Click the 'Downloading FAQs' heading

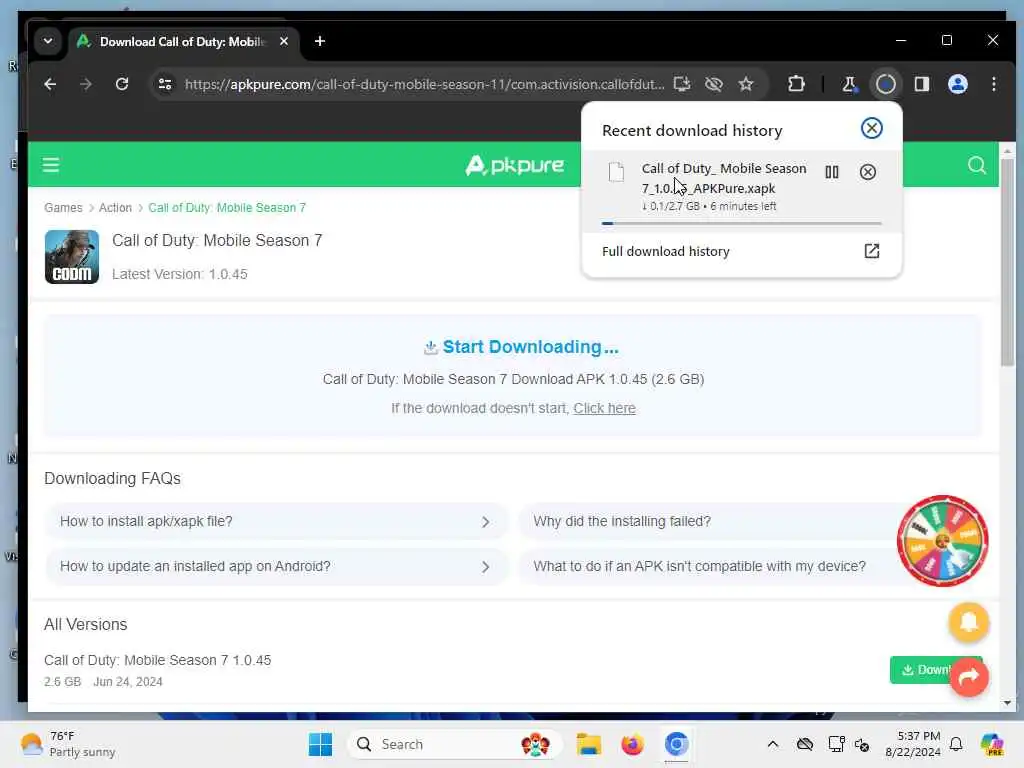tap(112, 479)
